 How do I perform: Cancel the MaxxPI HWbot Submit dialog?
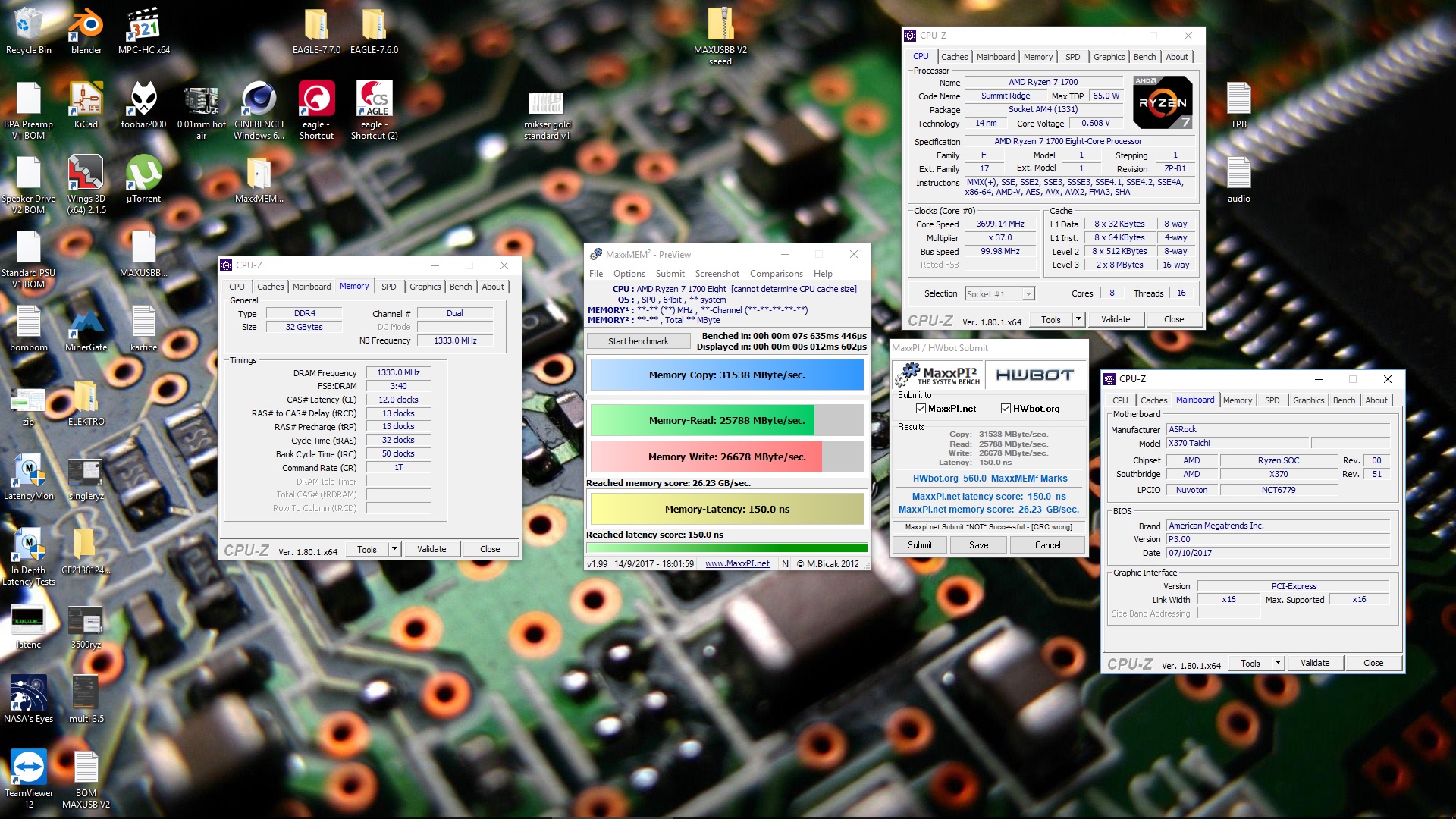[1047, 545]
